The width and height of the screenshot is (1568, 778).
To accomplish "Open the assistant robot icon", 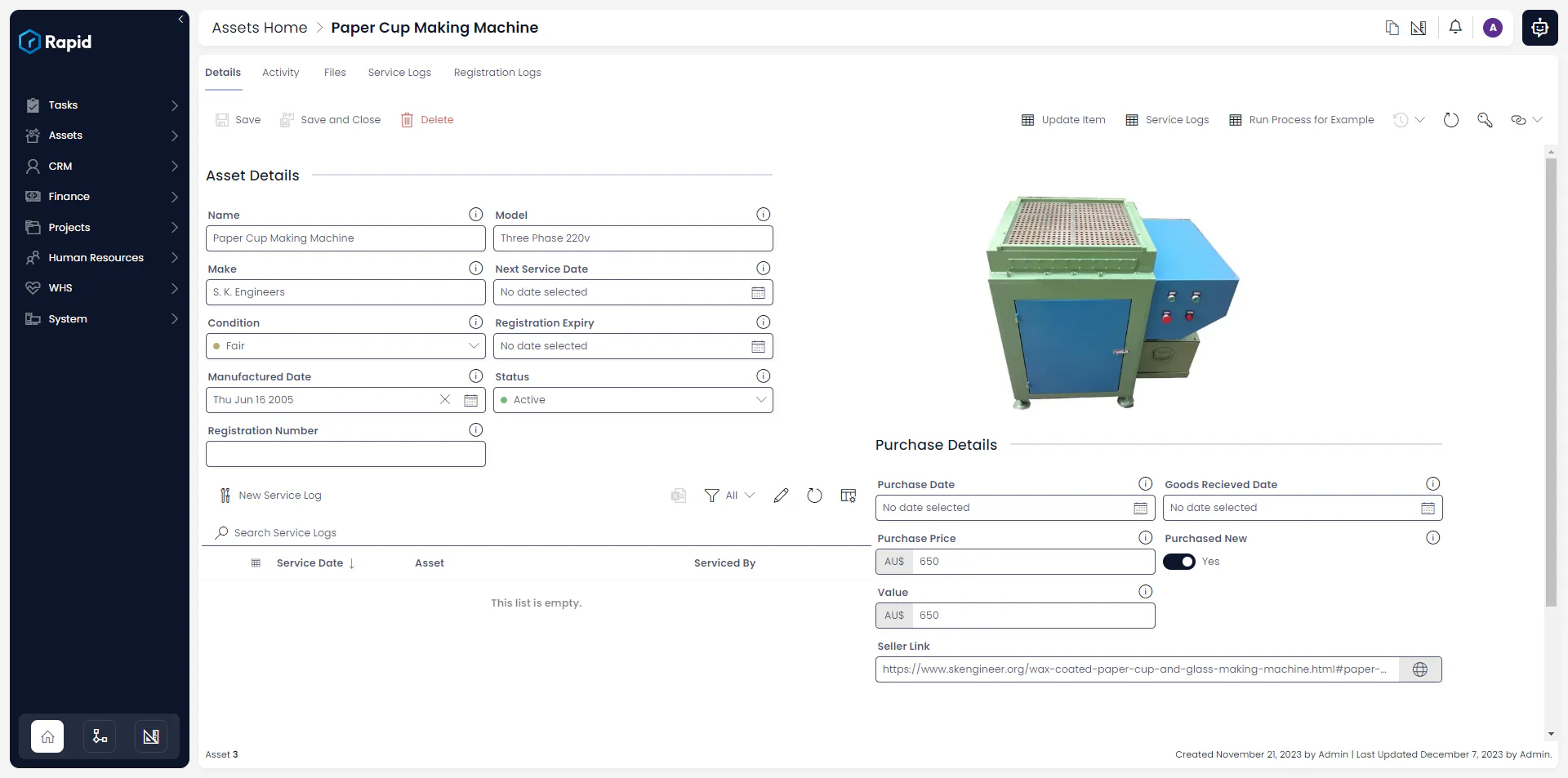I will point(1539,28).
